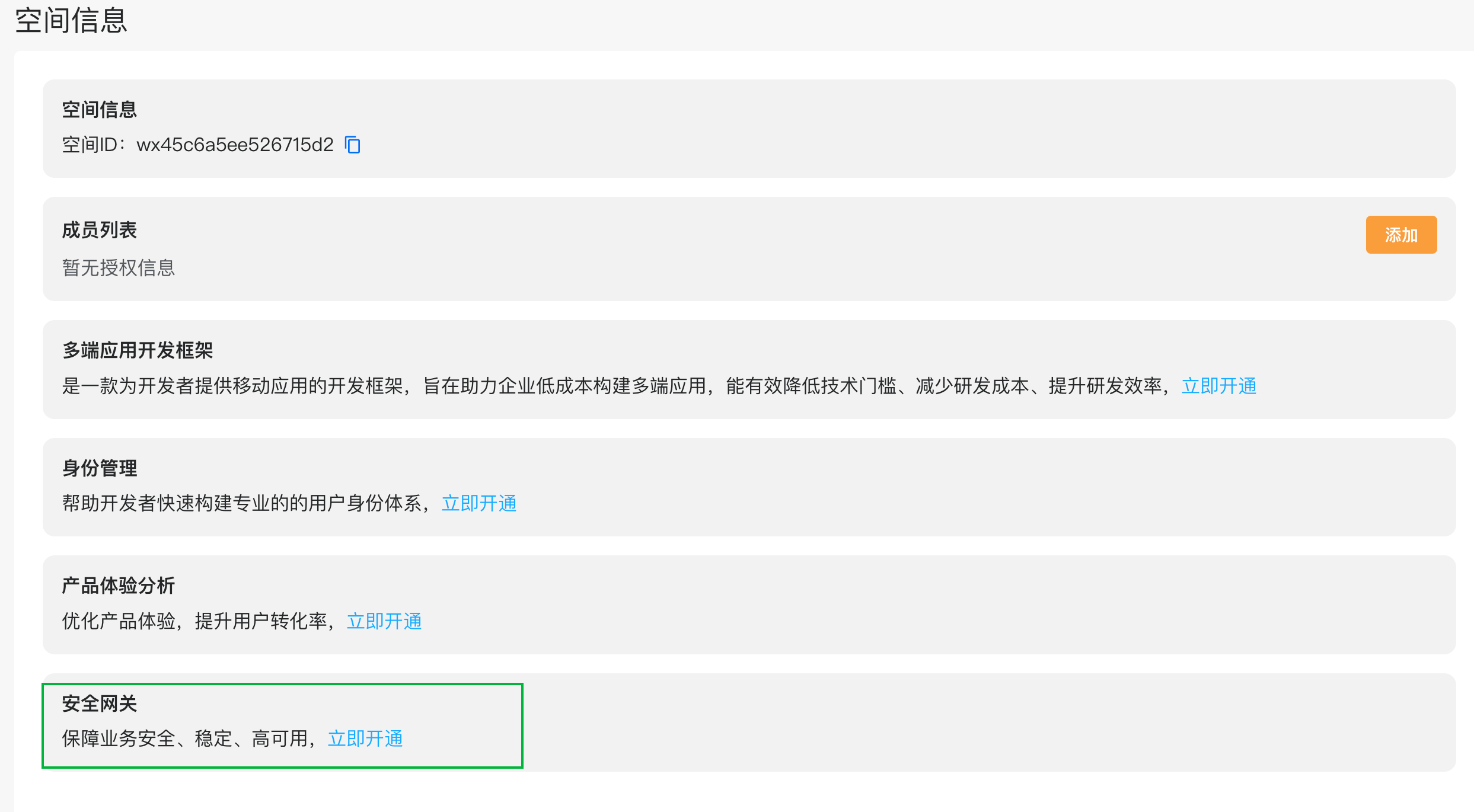The height and width of the screenshot is (812, 1474).
Task: Select the space ID text wx45c6a5ee526715d2
Action: click(x=235, y=145)
